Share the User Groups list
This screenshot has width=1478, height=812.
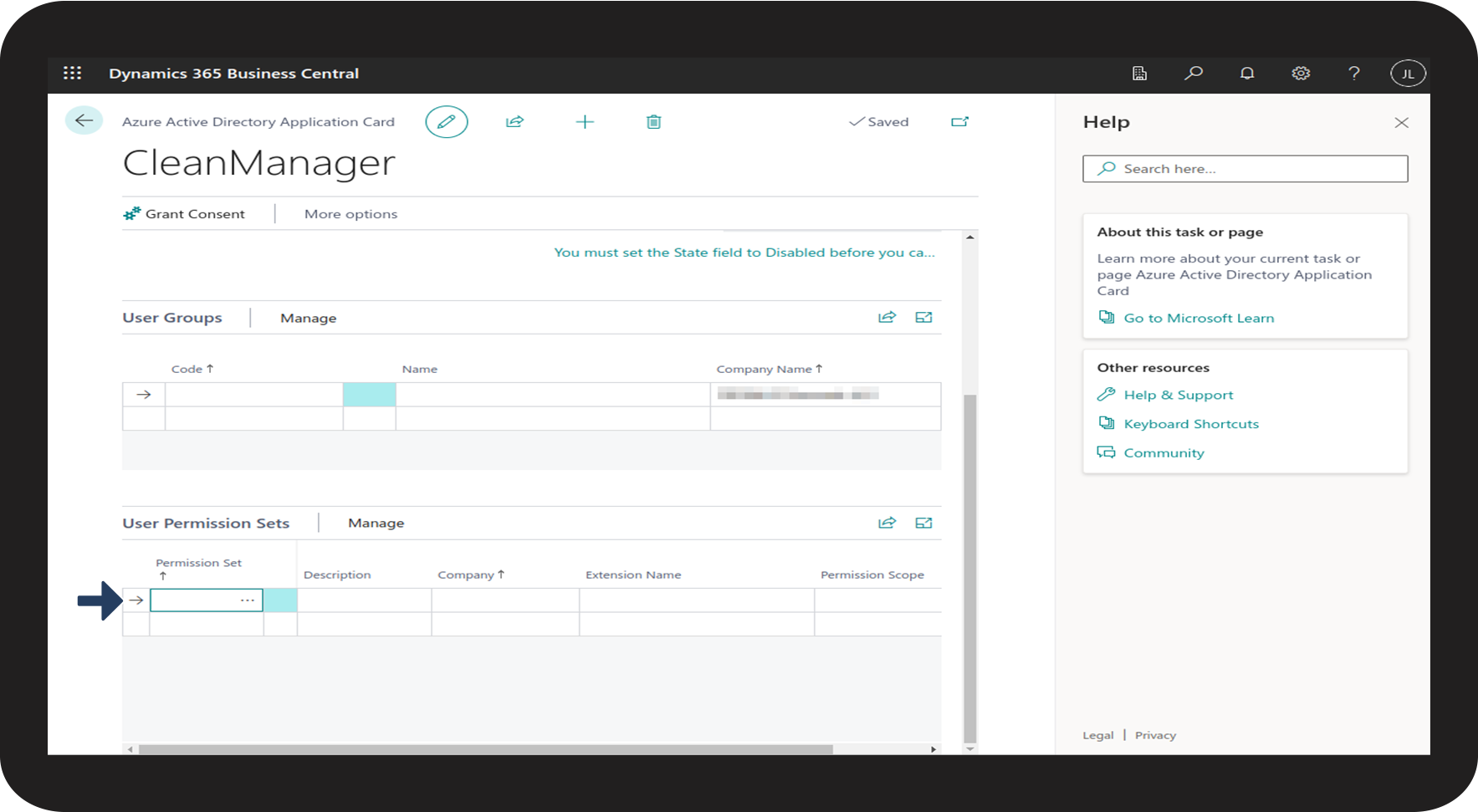[887, 317]
